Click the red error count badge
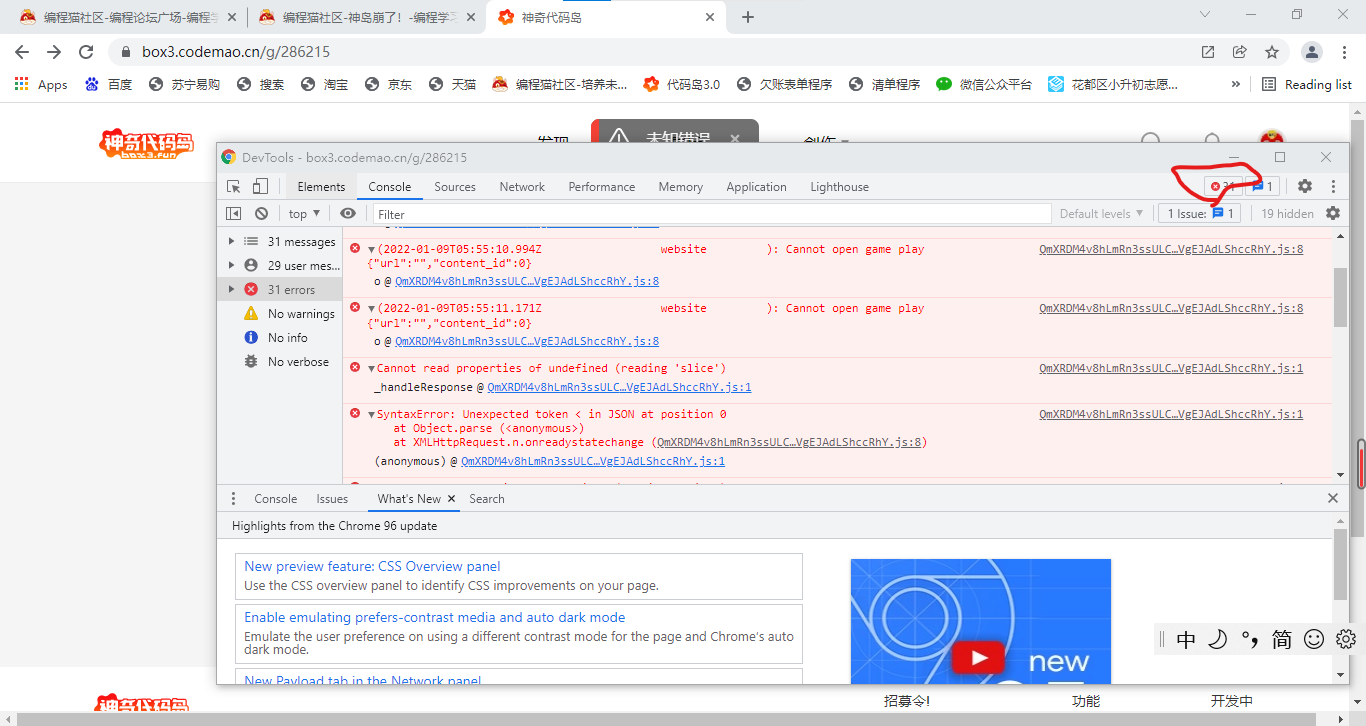The height and width of the screenshot is (726, 1366). (1223, 186)
